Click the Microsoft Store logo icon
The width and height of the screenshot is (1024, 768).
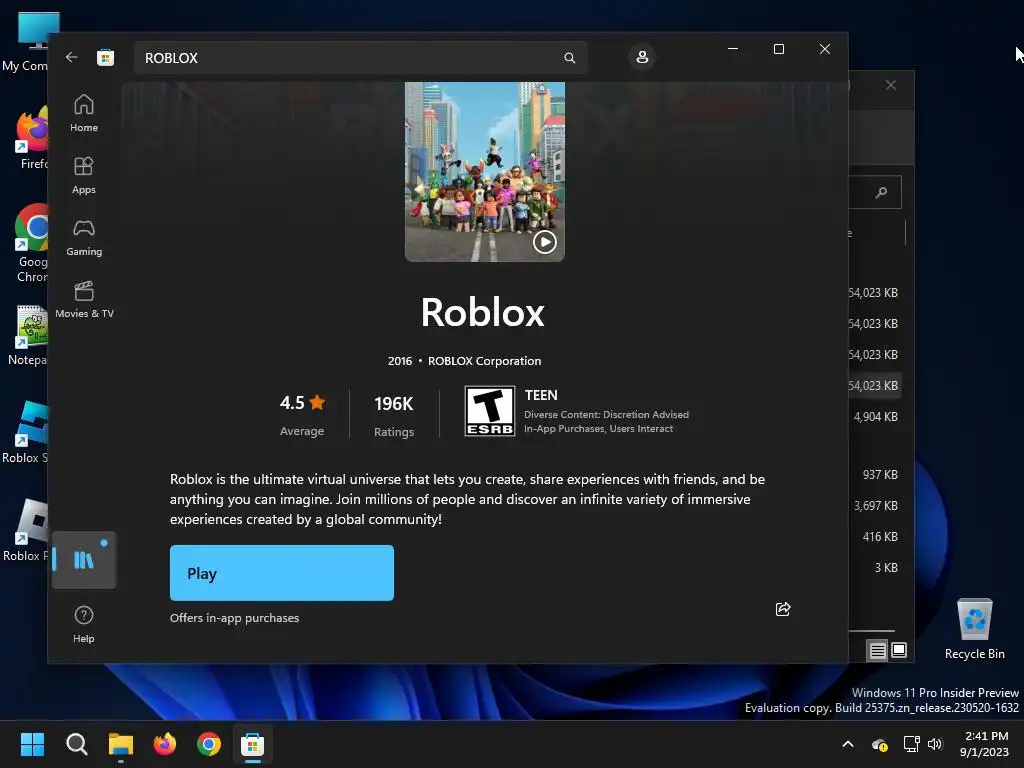point(105,57)
